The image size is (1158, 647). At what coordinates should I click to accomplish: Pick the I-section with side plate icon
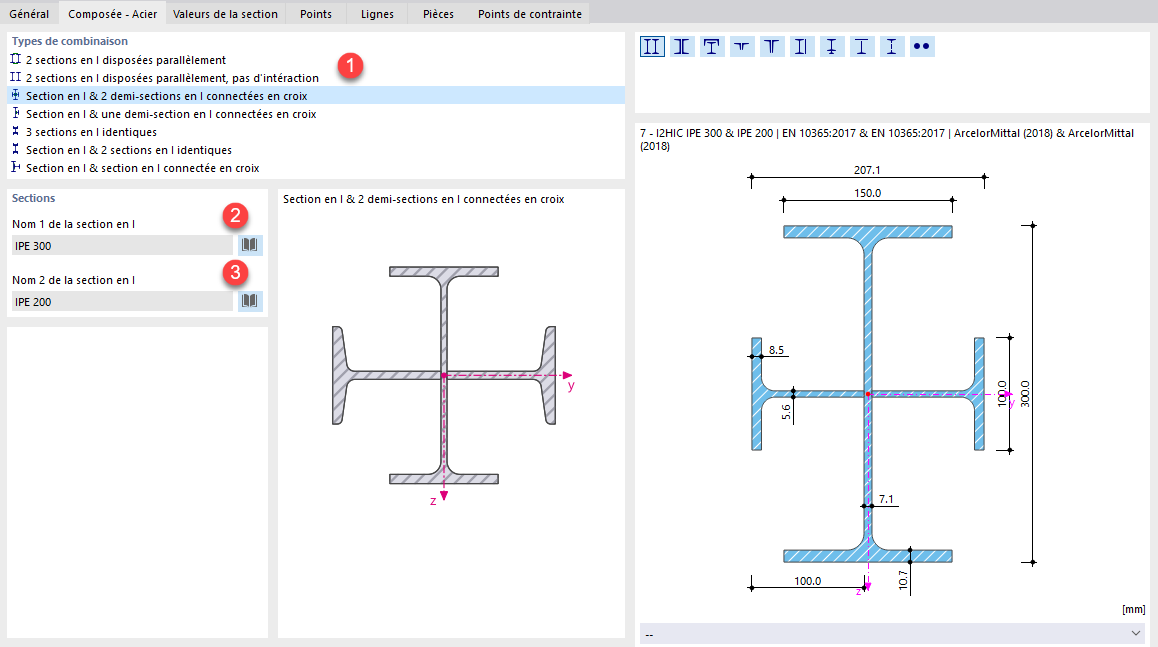click(801, 47)
